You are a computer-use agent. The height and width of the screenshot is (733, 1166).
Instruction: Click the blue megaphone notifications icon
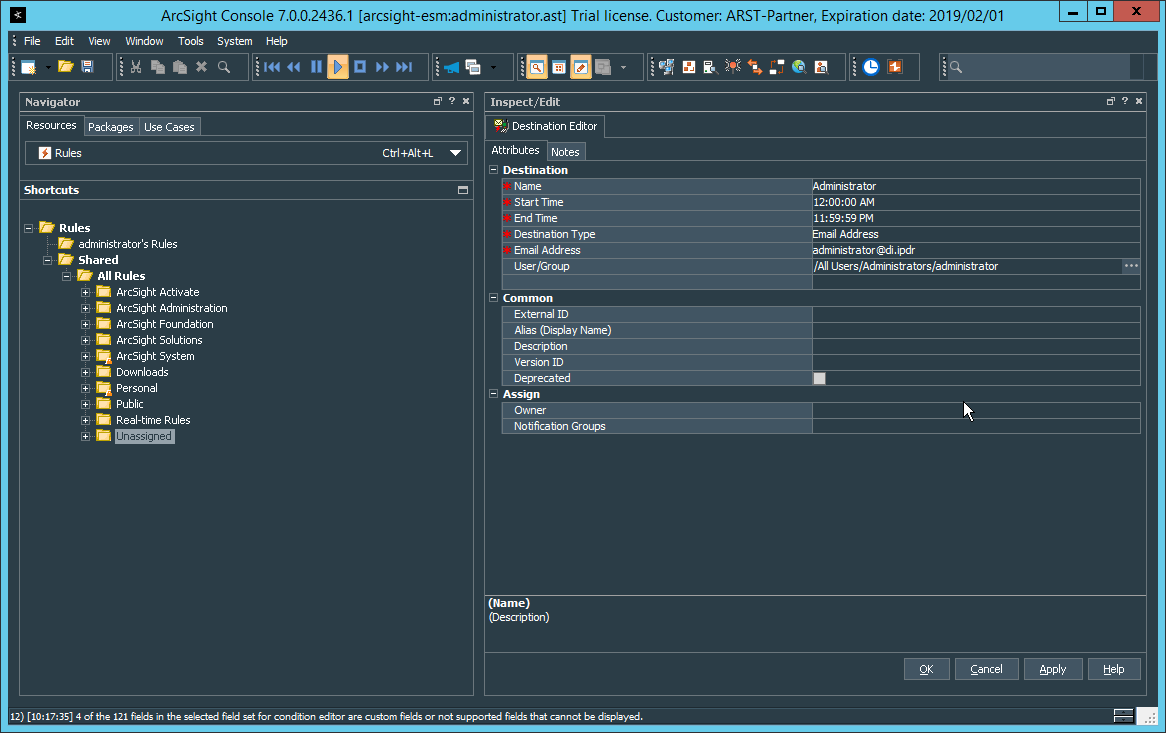(451, 67)
